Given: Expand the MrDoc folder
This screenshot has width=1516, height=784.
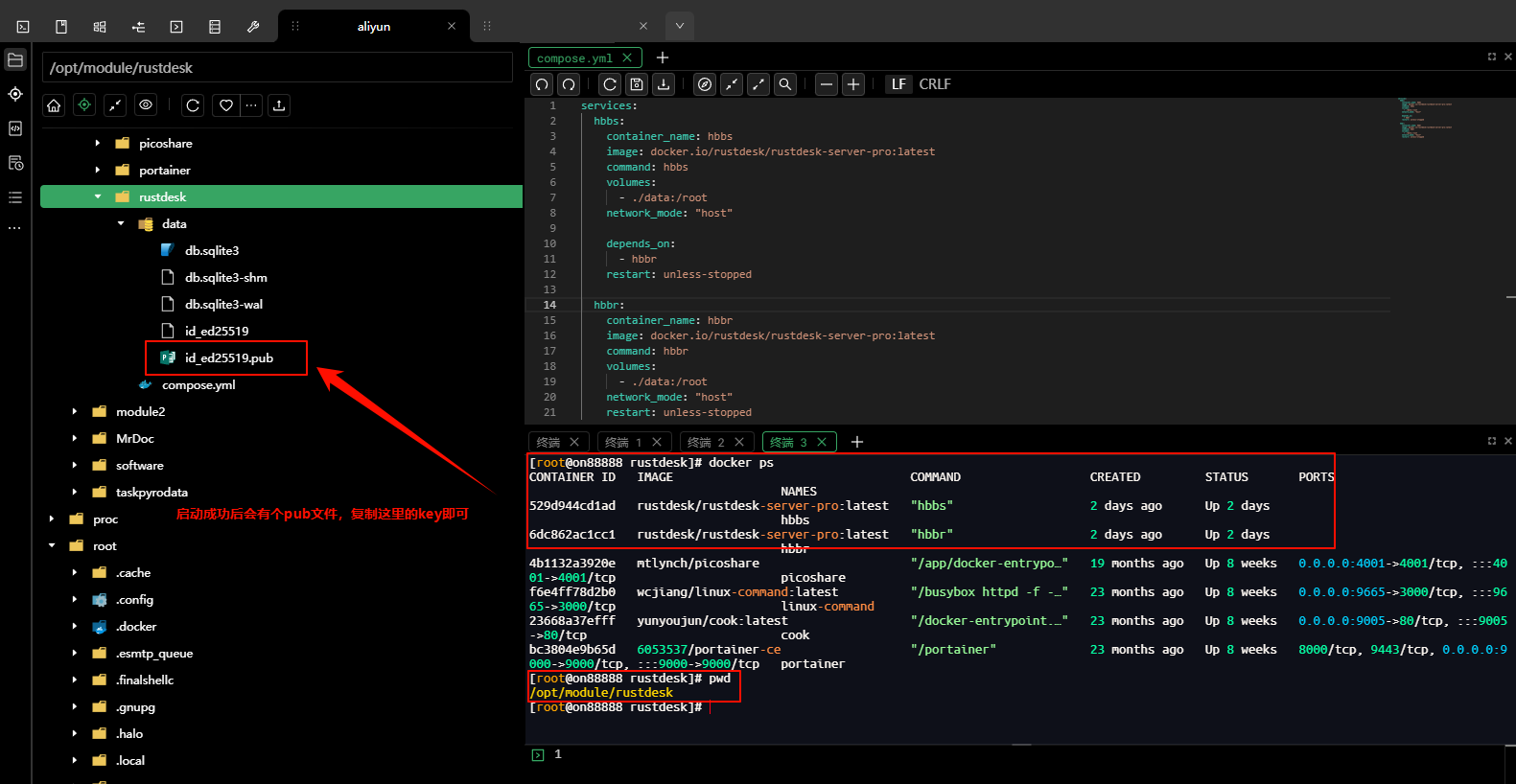Looking at the screenshot, I should tap(75, 439).
